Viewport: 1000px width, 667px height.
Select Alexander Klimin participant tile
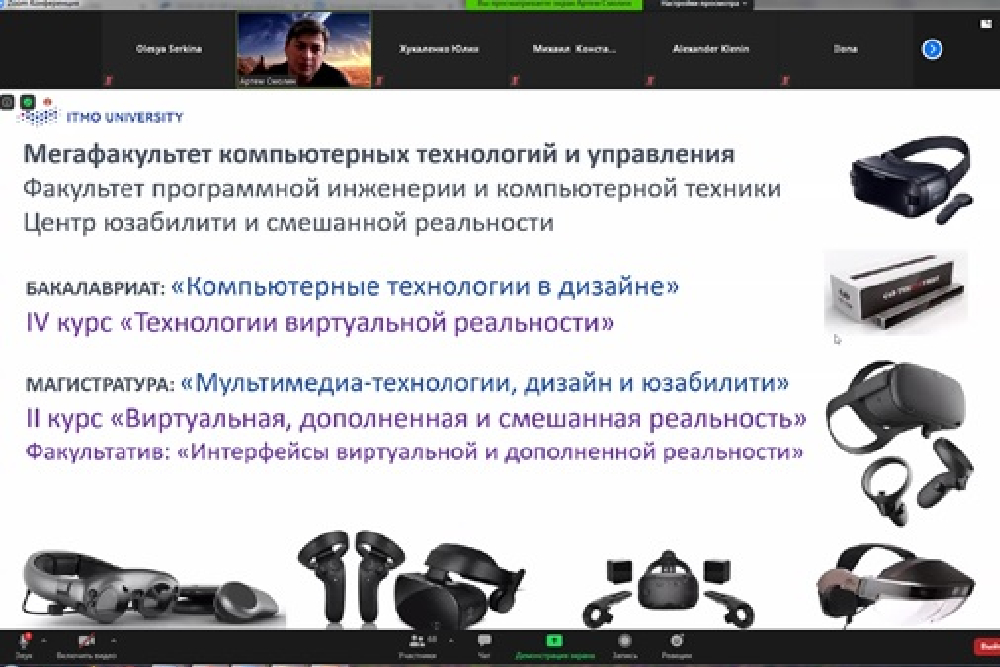tap(711, 49)
